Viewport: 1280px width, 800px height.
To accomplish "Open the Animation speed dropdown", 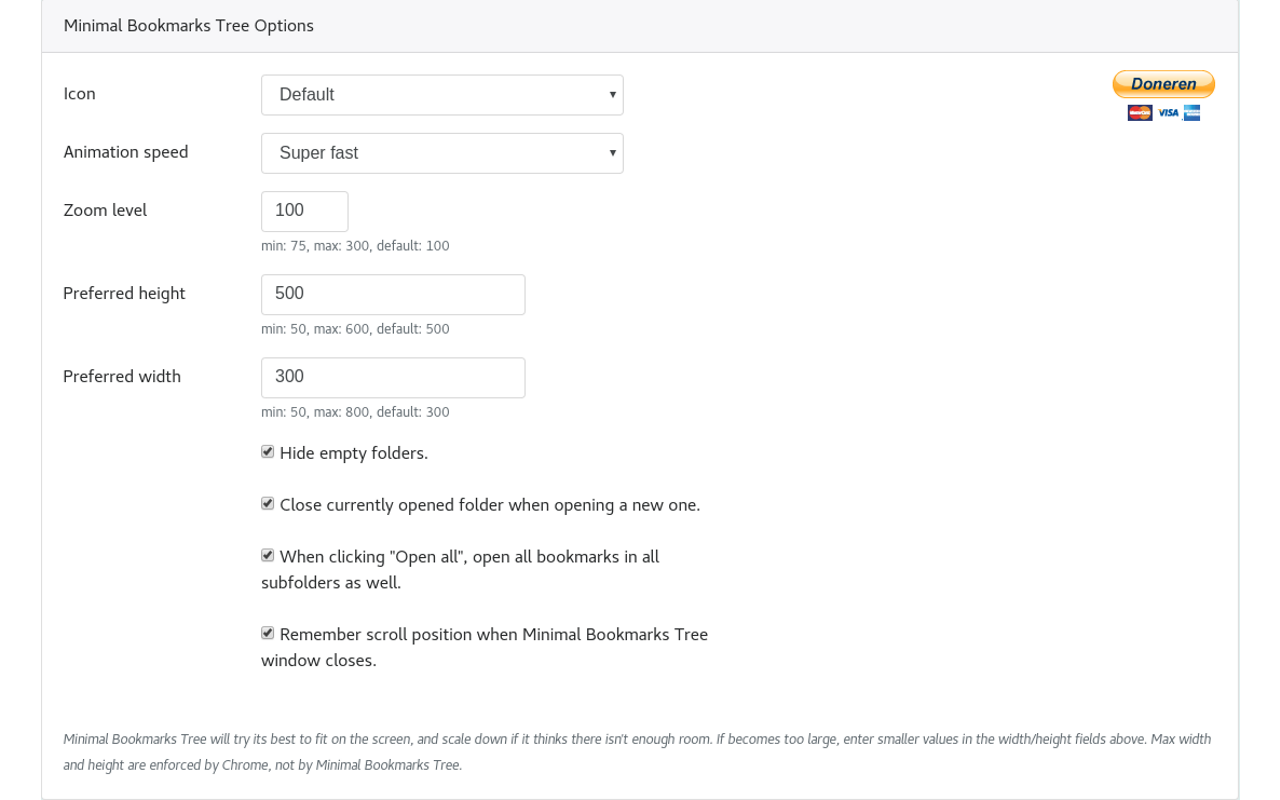I will [x=442, y=153].
